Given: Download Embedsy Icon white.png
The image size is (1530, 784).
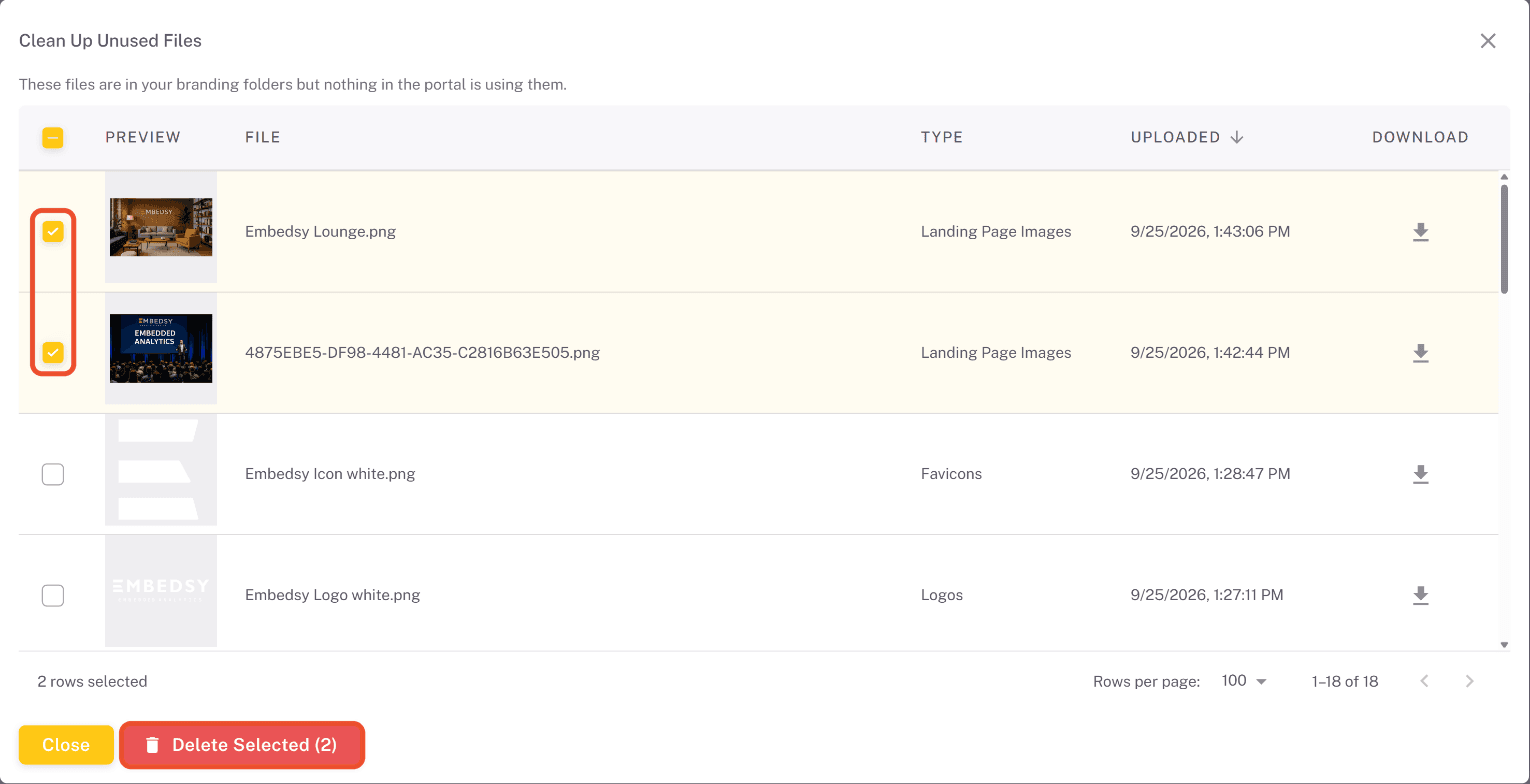Looking at the screenshot, I should point(1420,474).
